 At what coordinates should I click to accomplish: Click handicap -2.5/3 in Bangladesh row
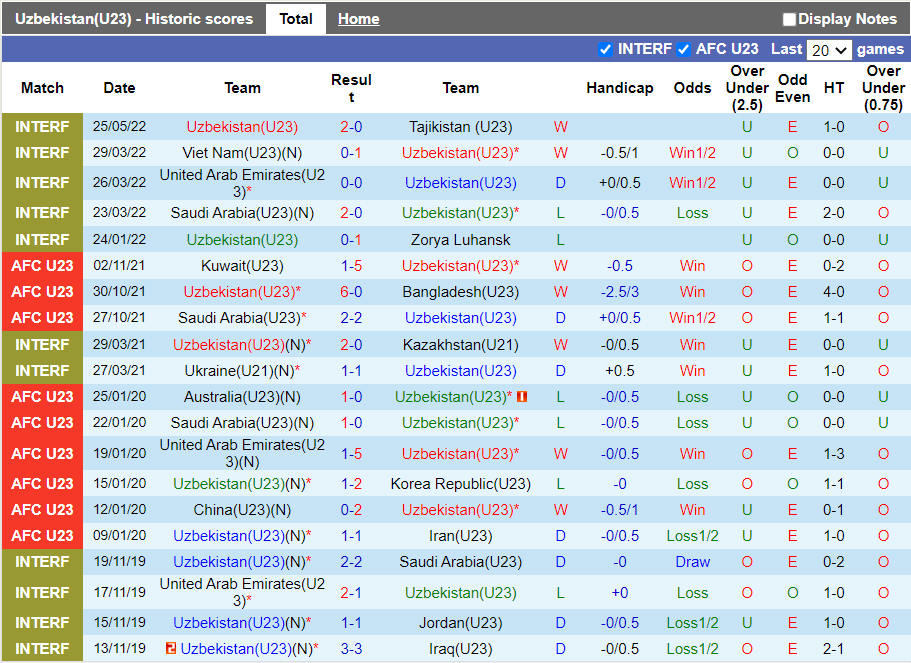(x=619, y=292)
